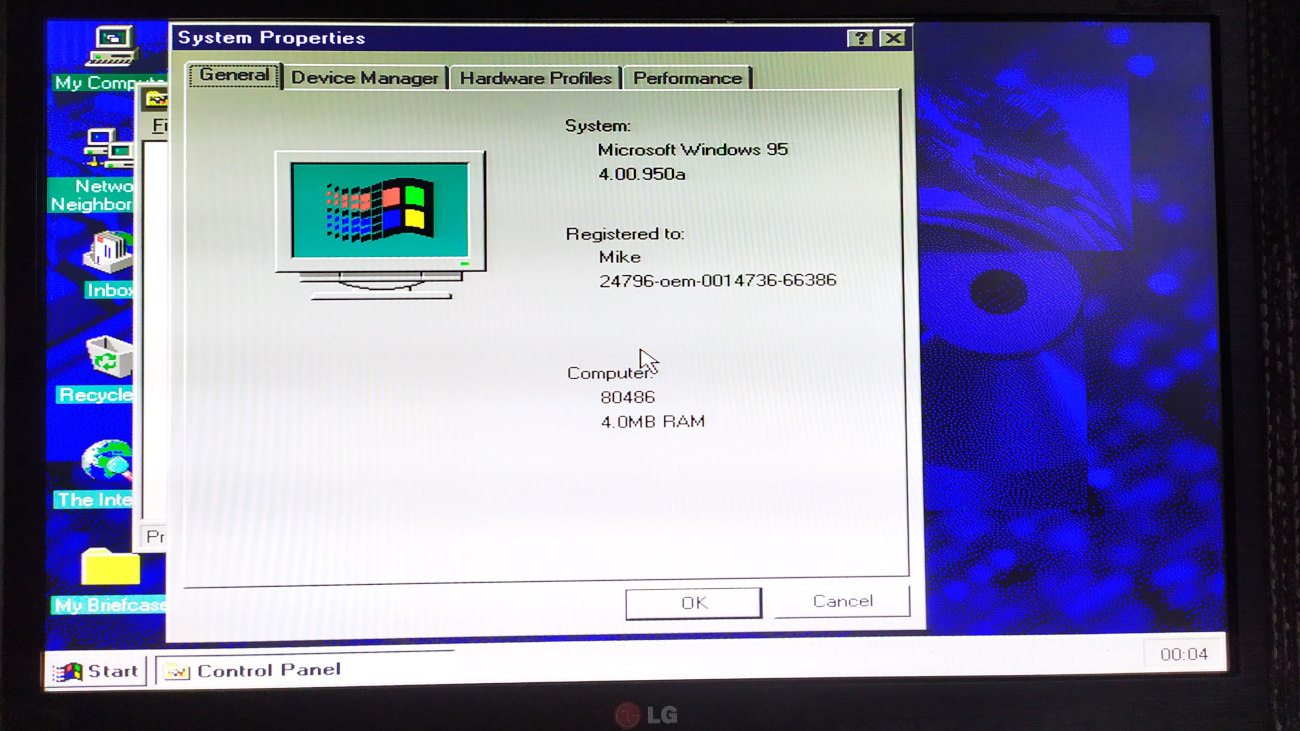Click the taskbar clock showing 00:04
Image resolution: width=1300 pixels, height=731 pixels.
(1184, 655)
